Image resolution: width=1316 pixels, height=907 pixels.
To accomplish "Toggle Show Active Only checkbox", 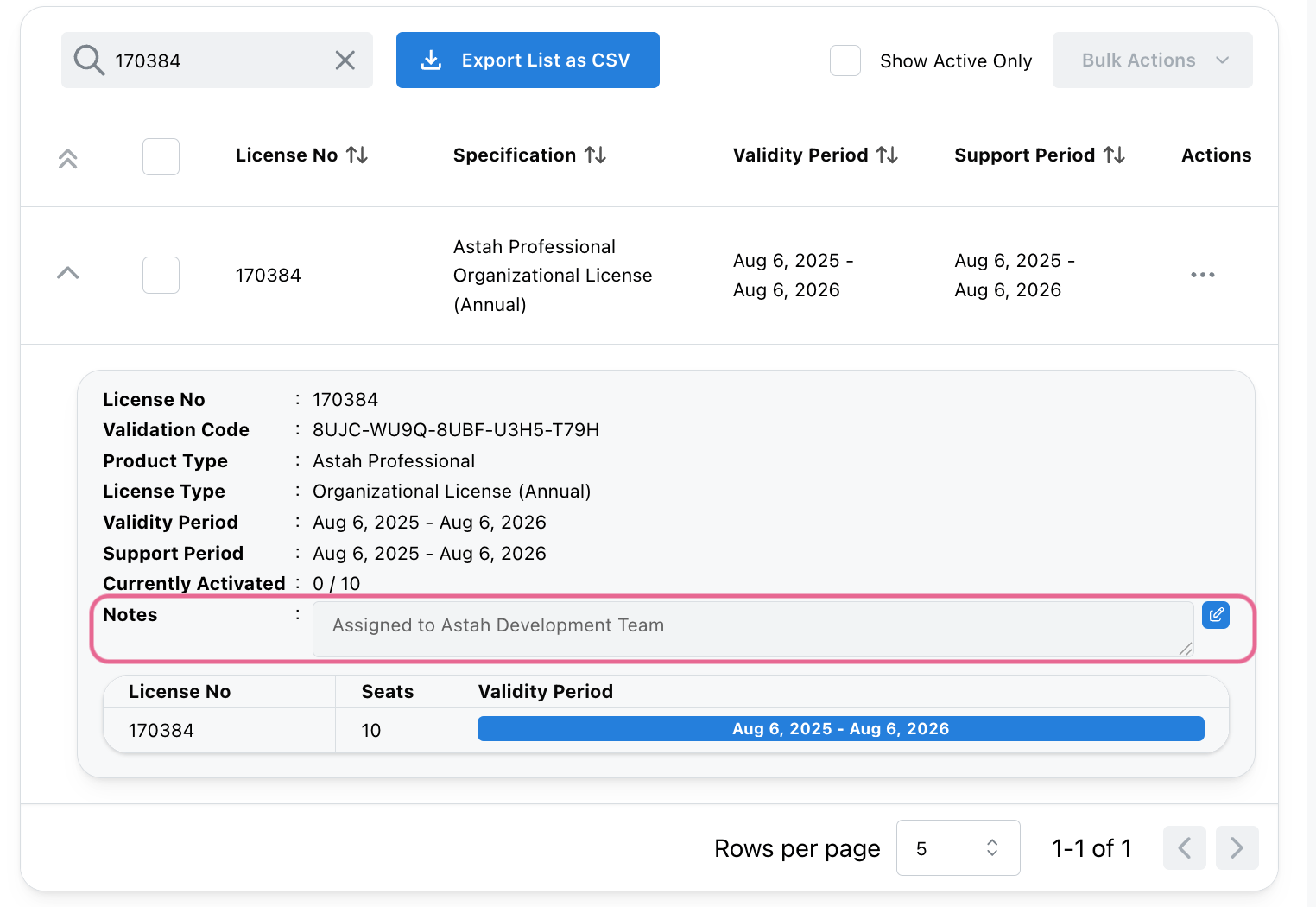I will [x=845, y=60].
